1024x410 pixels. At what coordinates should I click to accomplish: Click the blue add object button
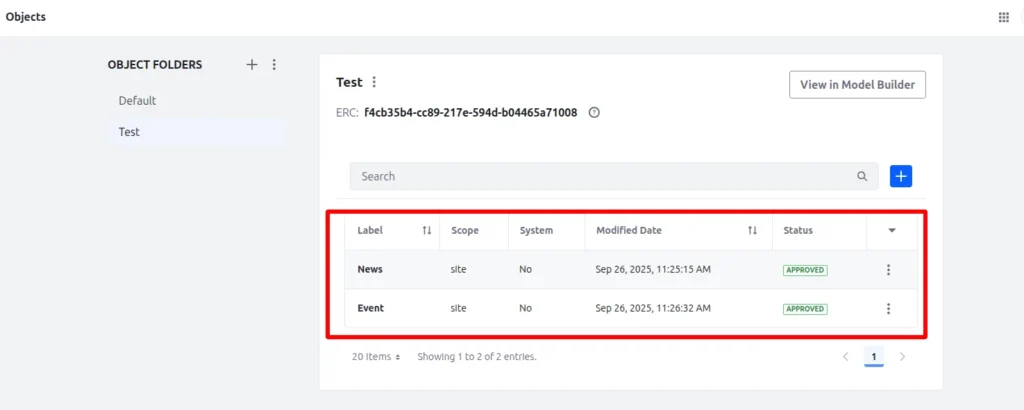tap(900, 176)
